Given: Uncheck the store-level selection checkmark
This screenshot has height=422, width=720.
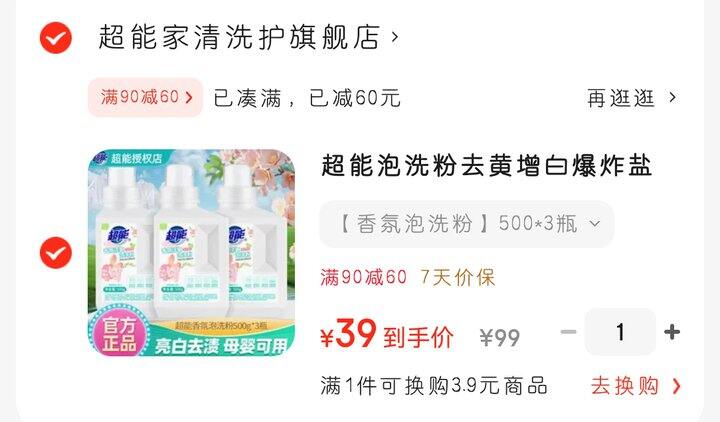Looking at the screenshot, I should pyautogui.click(x=56, y=38).
